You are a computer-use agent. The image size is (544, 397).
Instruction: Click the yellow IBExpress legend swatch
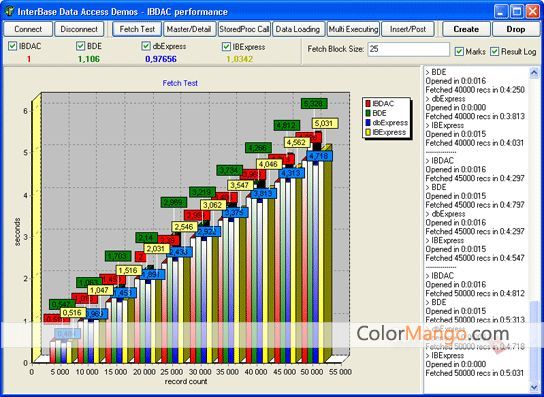click(368, 132)
